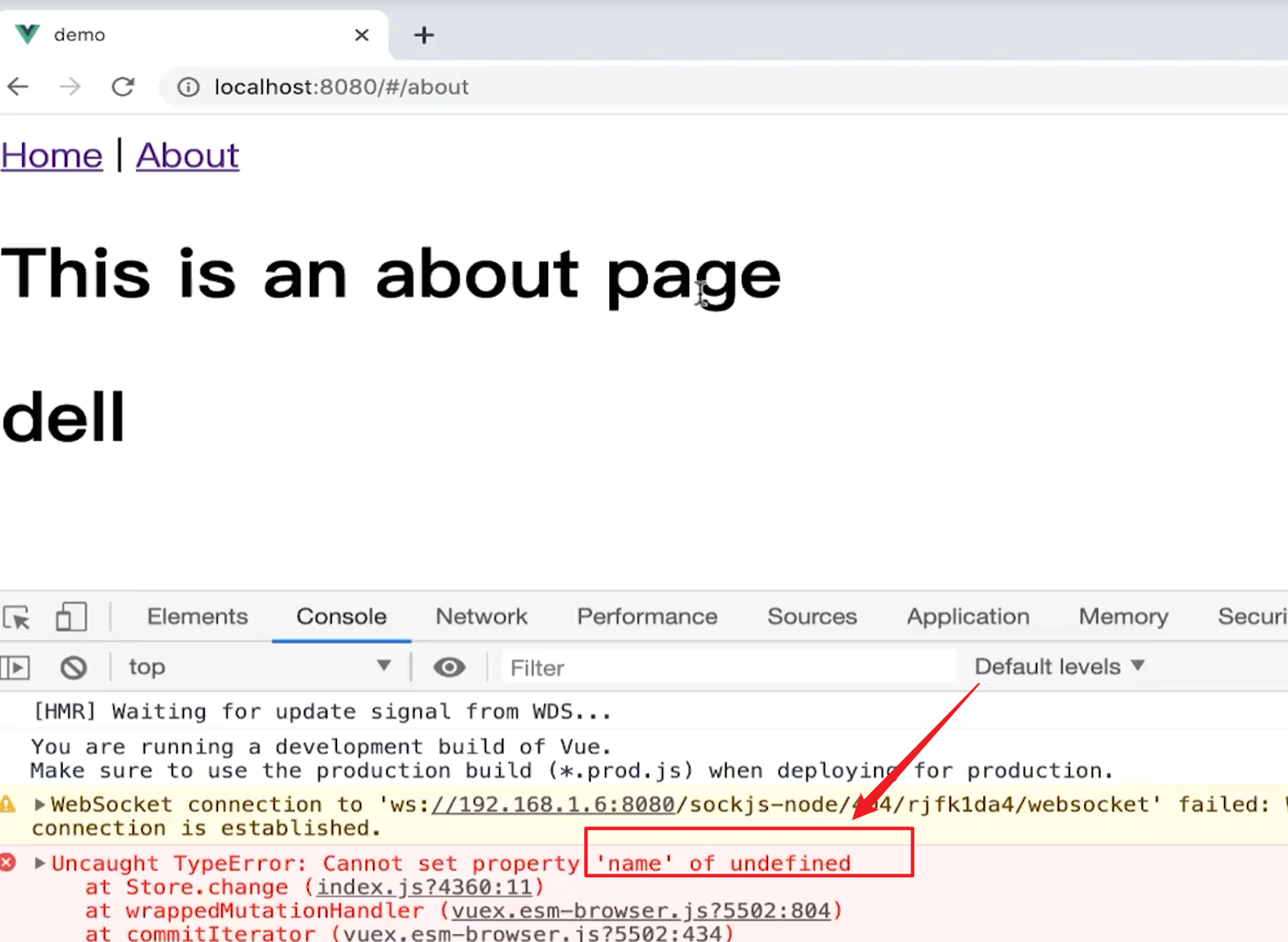This screenshot has height=942, width=1288.
Task: Close the demo browser tab
Action: pyautogui.click(x=362, y=35)
